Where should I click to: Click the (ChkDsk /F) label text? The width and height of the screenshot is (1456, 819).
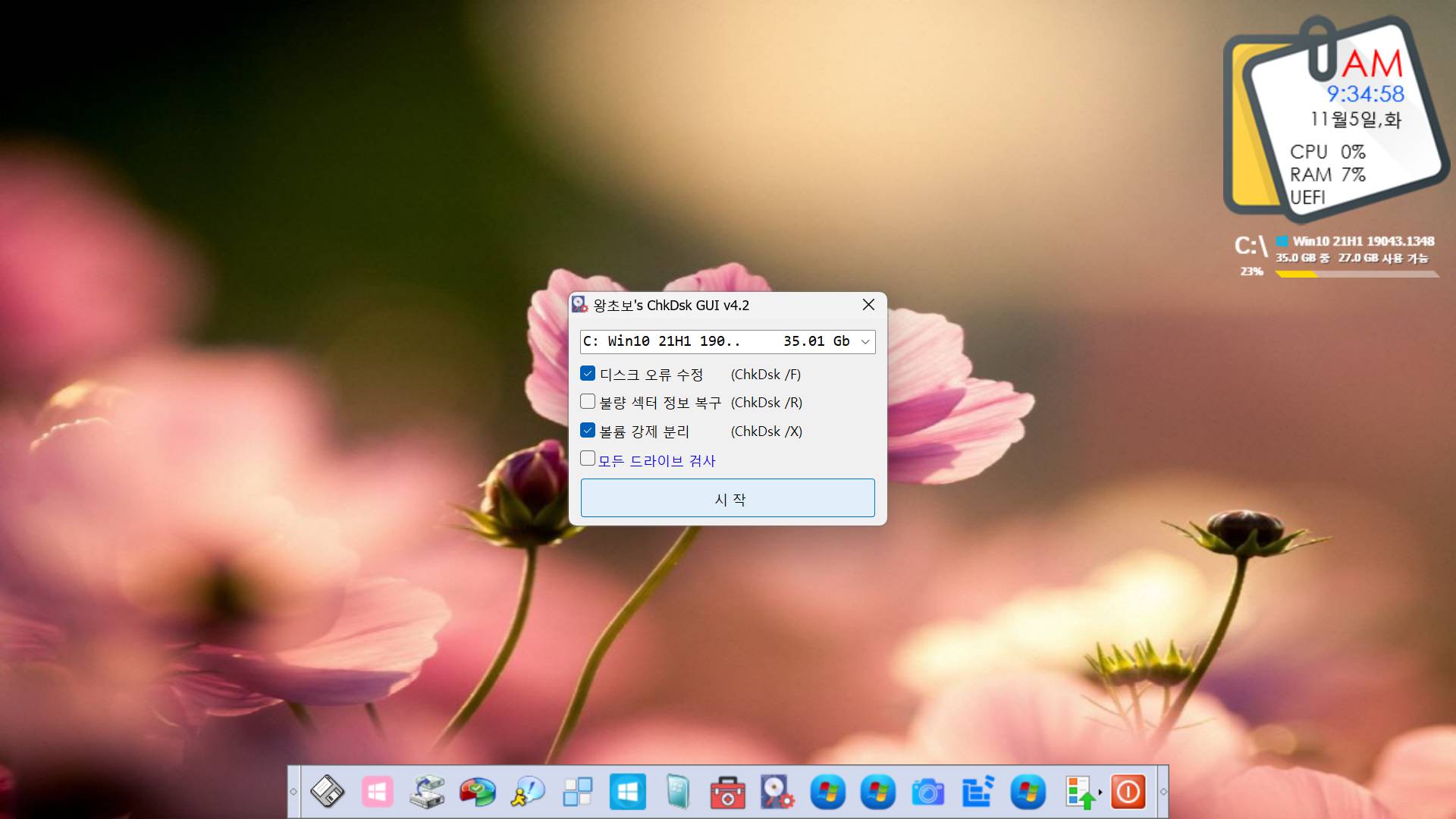coord(766,375)
